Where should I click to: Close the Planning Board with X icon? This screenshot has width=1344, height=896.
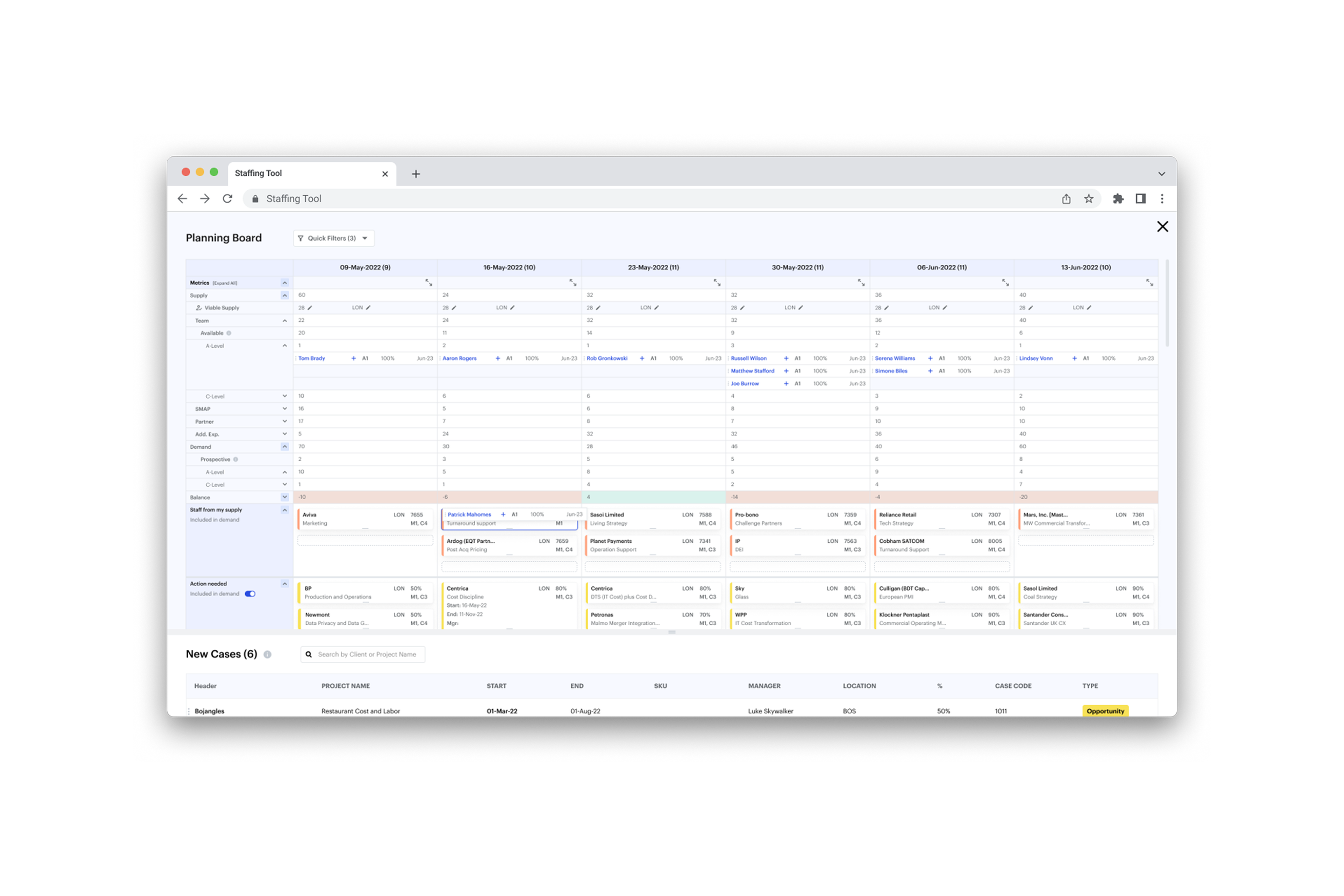[1162, 226]
